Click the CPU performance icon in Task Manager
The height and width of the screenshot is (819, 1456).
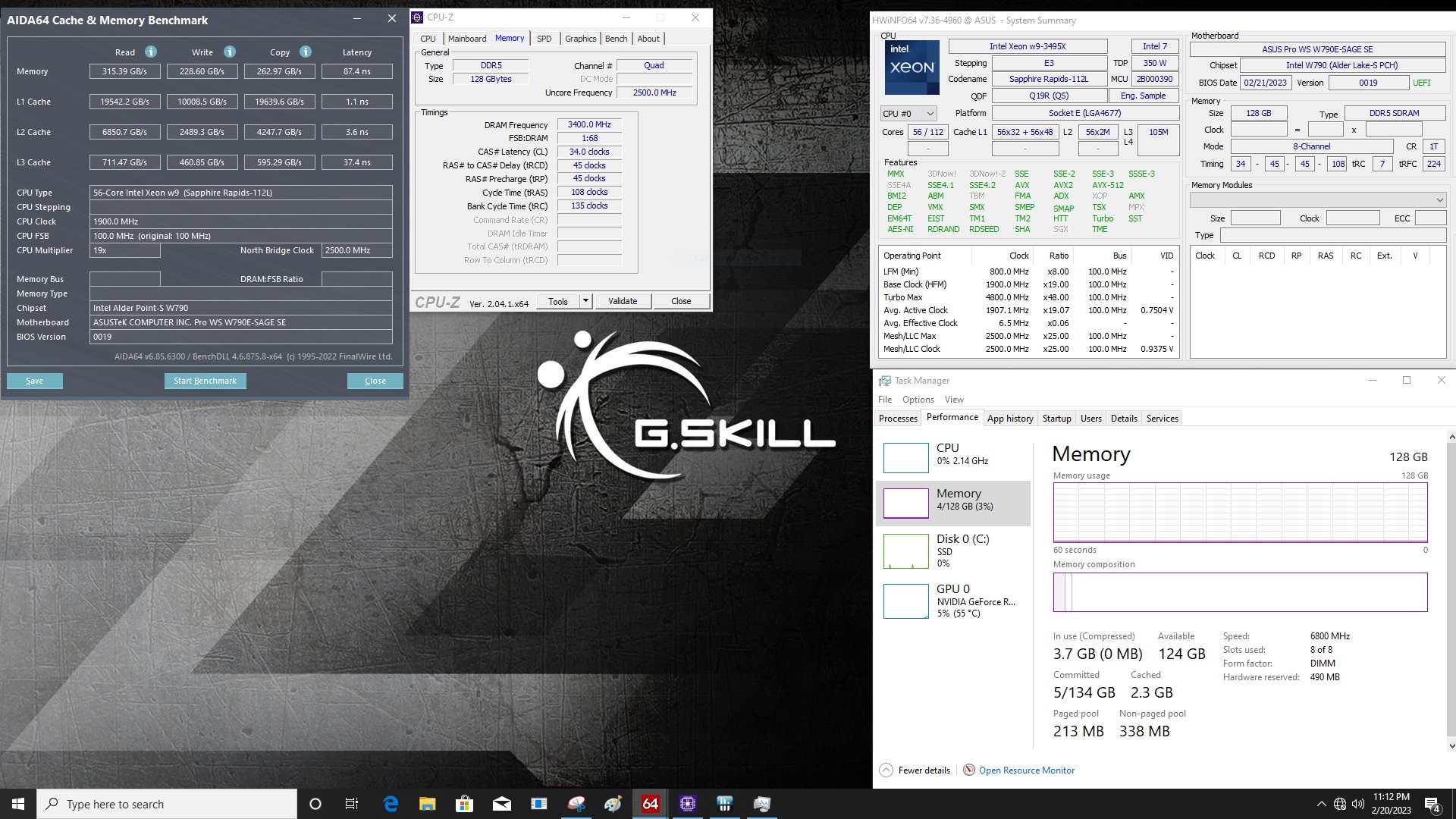[904, 455]
